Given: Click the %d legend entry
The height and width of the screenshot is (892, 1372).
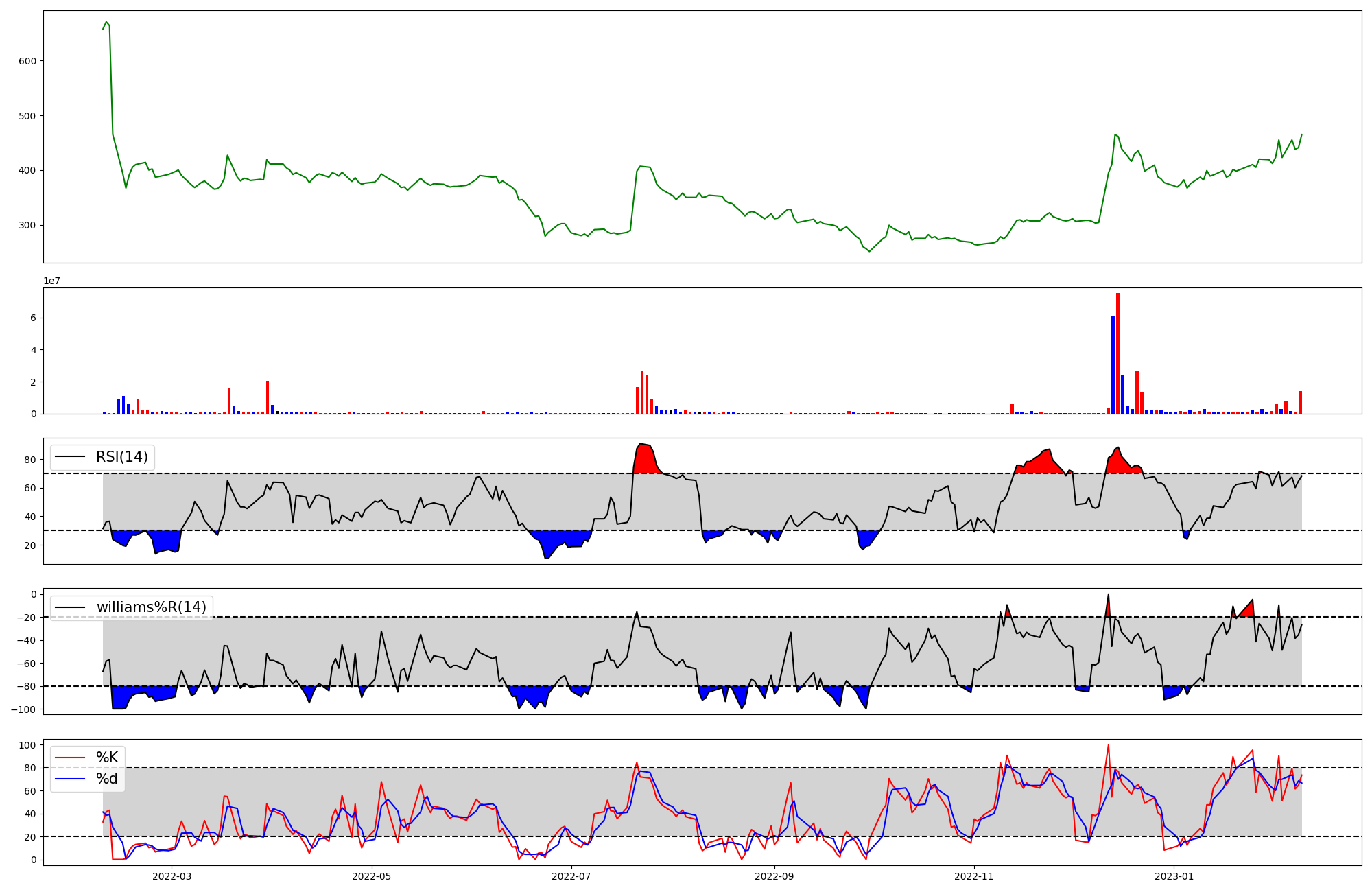Looking at the screenshot, I should (107, 779).
